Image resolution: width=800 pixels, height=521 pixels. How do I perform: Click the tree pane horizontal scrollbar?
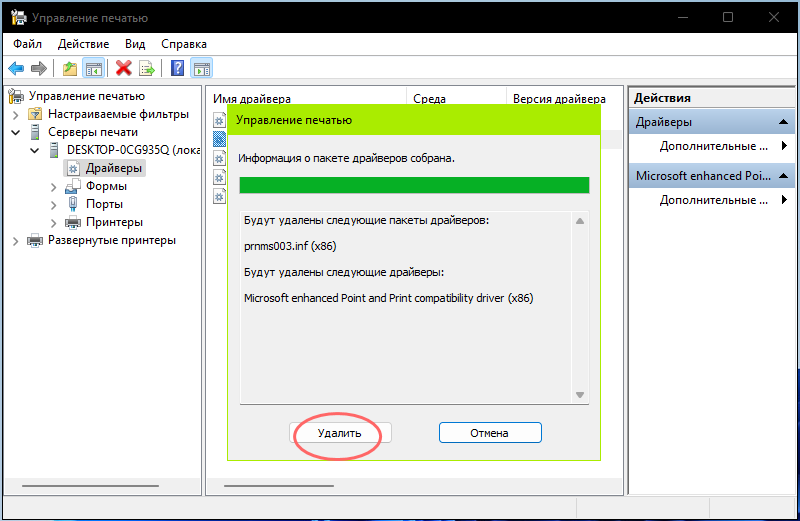[x=90, y=486]
